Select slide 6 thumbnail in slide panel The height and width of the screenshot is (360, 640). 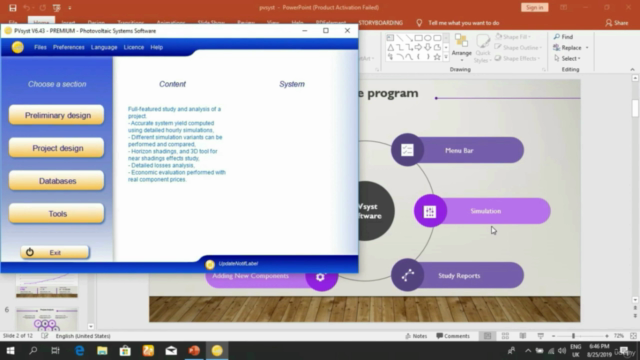tap(47, 319)
